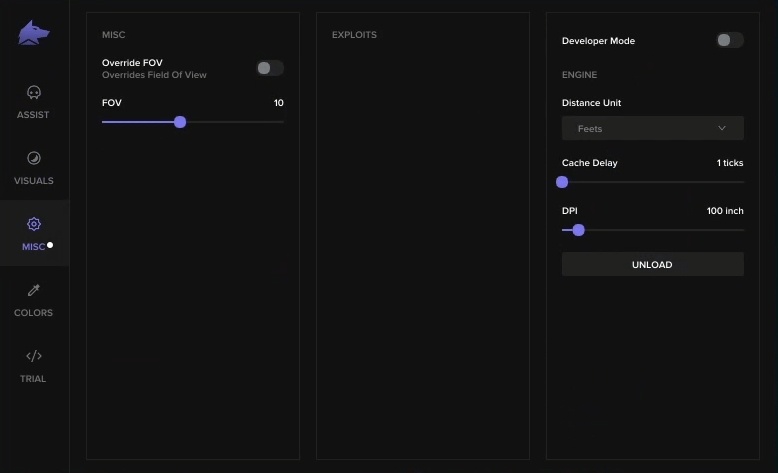Select the Trial code brackets icon
Image resolution: width=778 pixels, height=473 pixels.
click(x=33, y=356)
